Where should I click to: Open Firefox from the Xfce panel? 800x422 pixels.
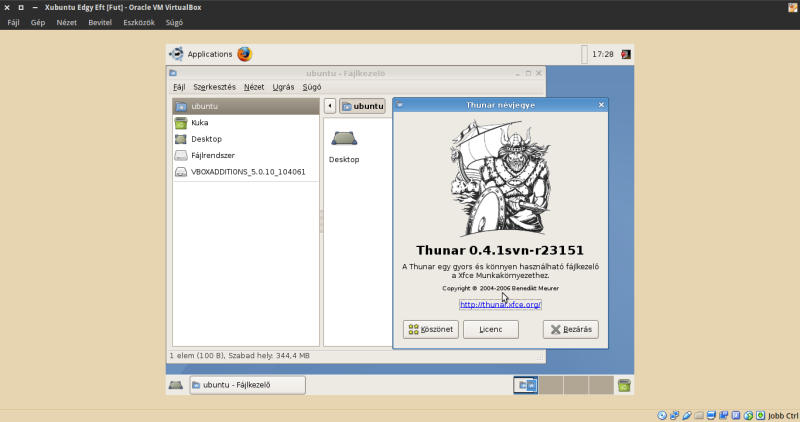(244, 54)
